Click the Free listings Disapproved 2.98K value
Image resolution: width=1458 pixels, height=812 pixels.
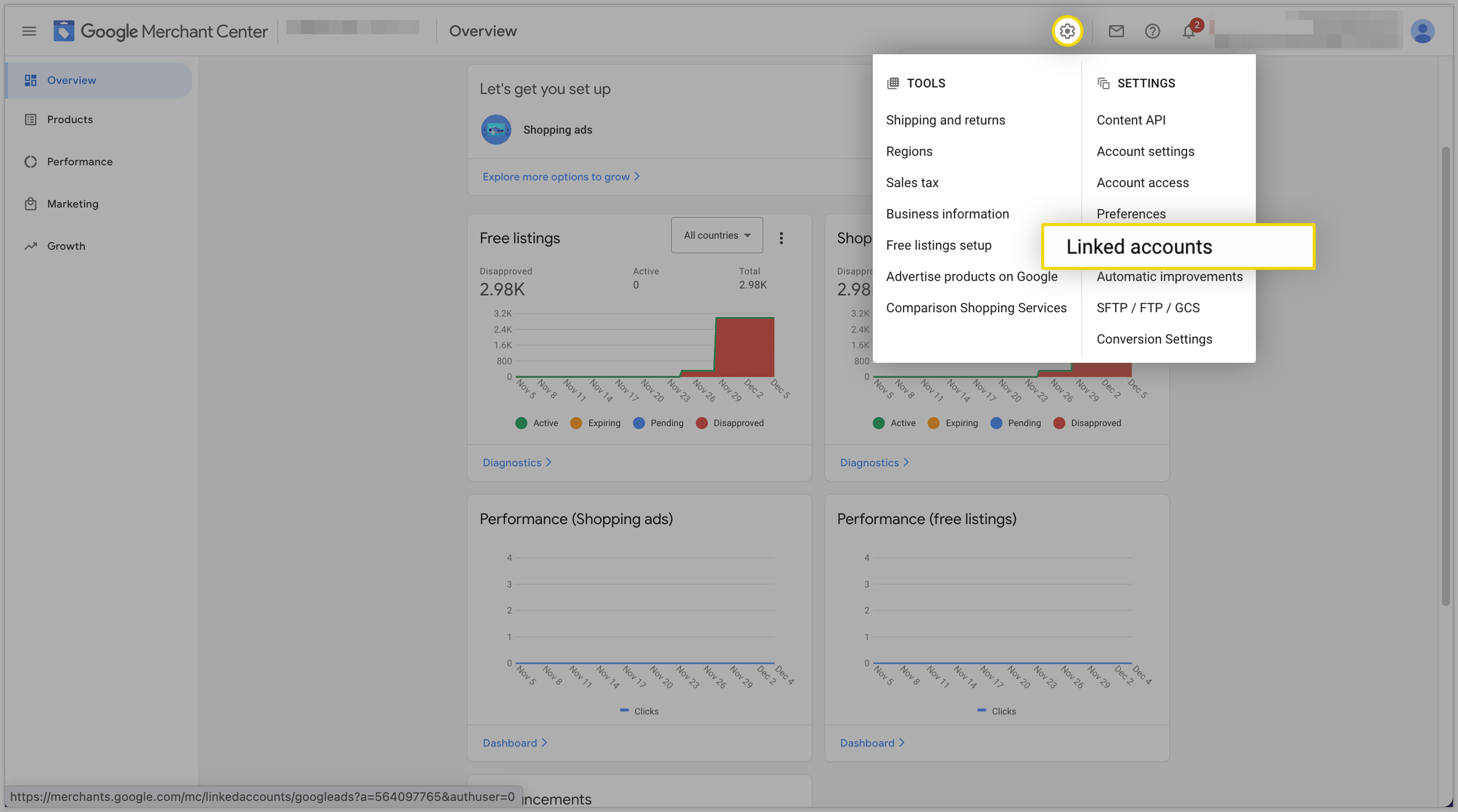click(502, 289)
